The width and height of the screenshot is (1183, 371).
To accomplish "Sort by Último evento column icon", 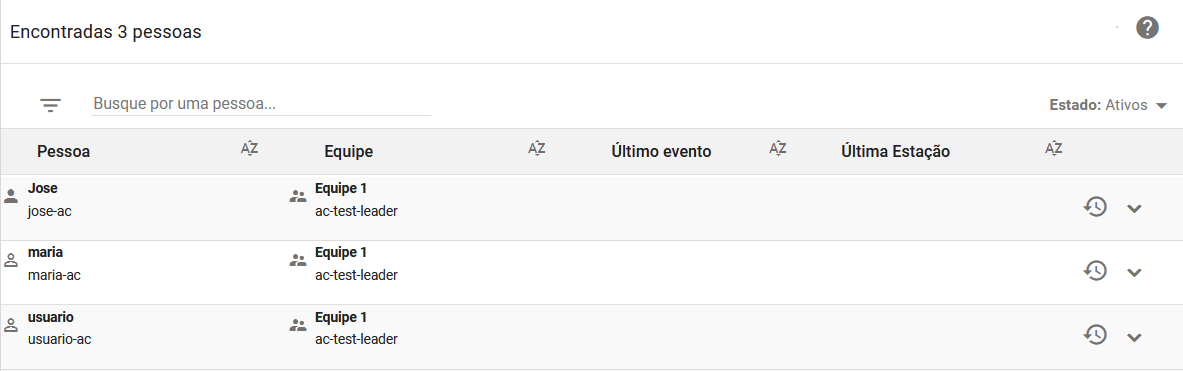I will pos(778,149).
